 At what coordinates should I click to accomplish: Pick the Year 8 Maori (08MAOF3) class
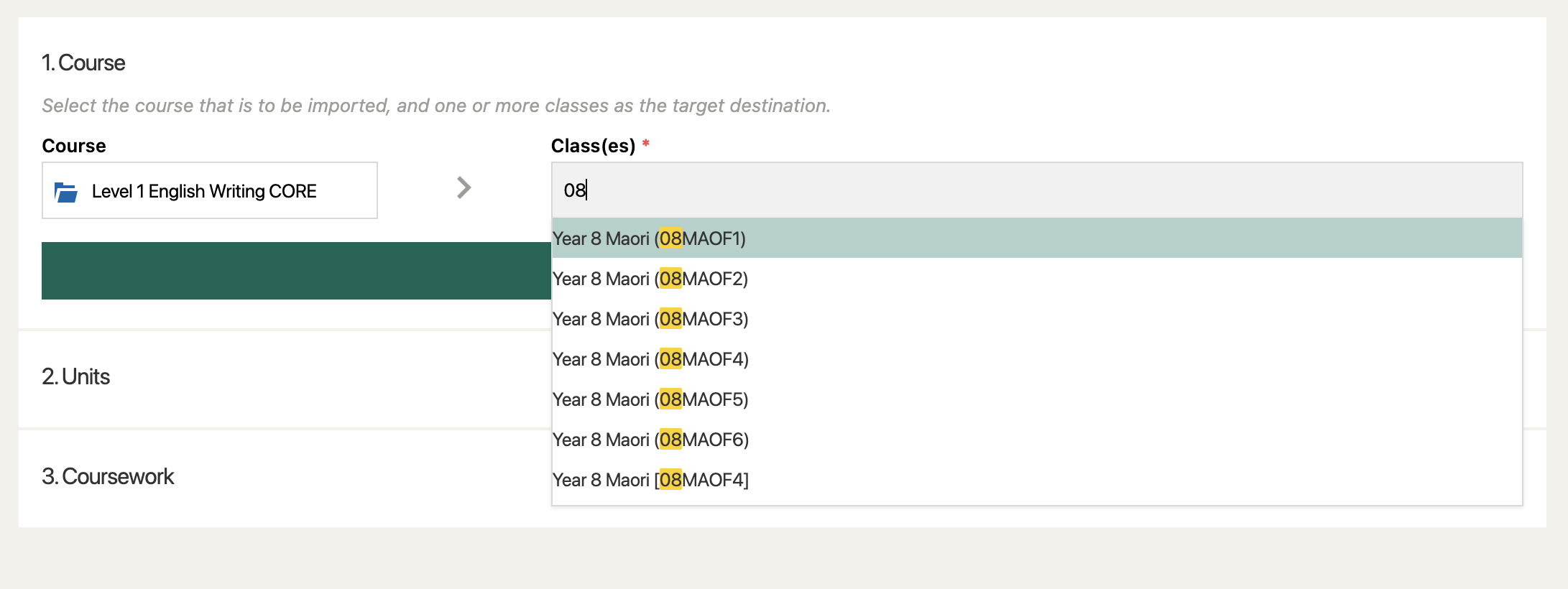1036,319
